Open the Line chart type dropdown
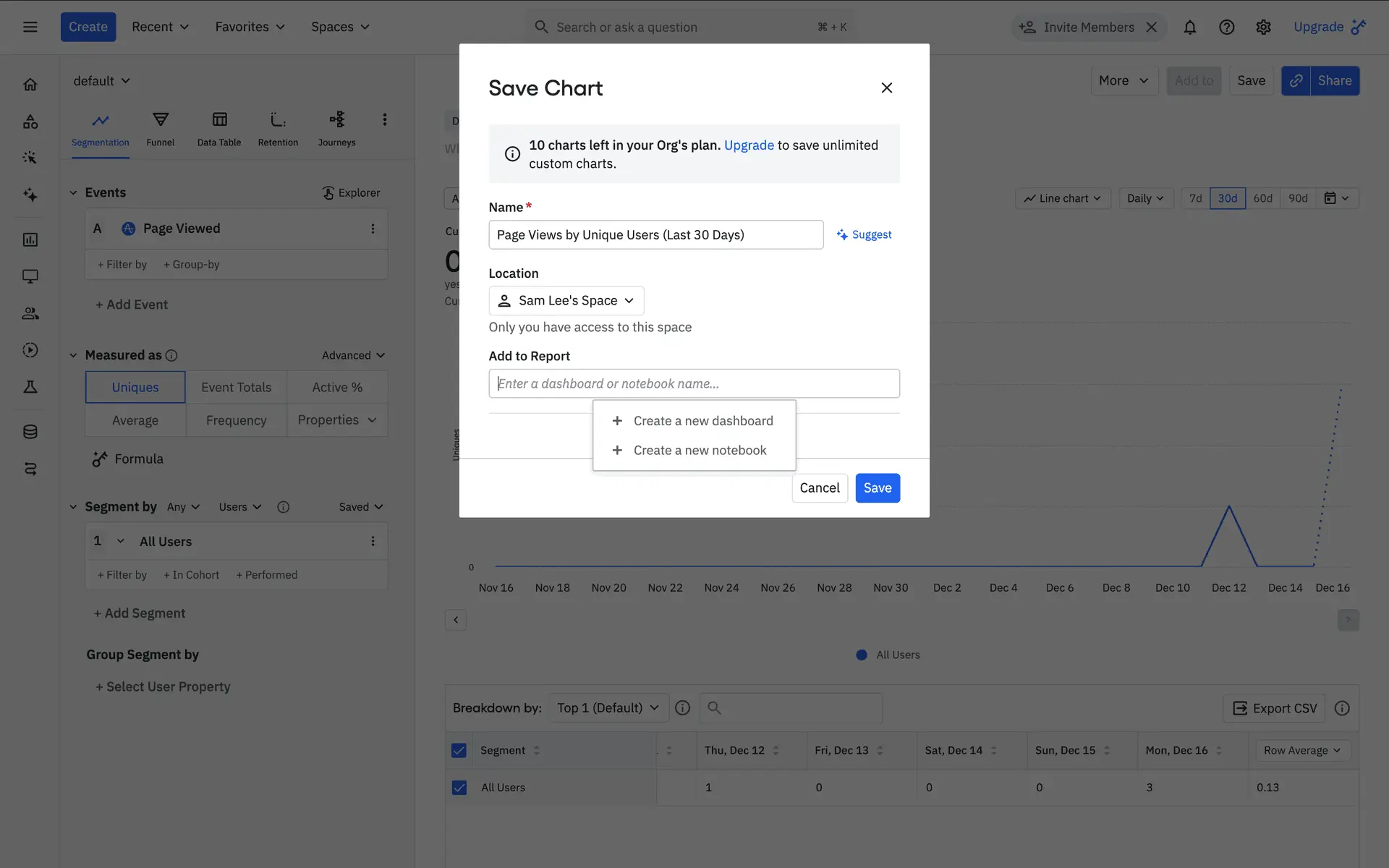Image resolution: width=1389 pixels, height=868 pixels. (x=1063, y=198)
